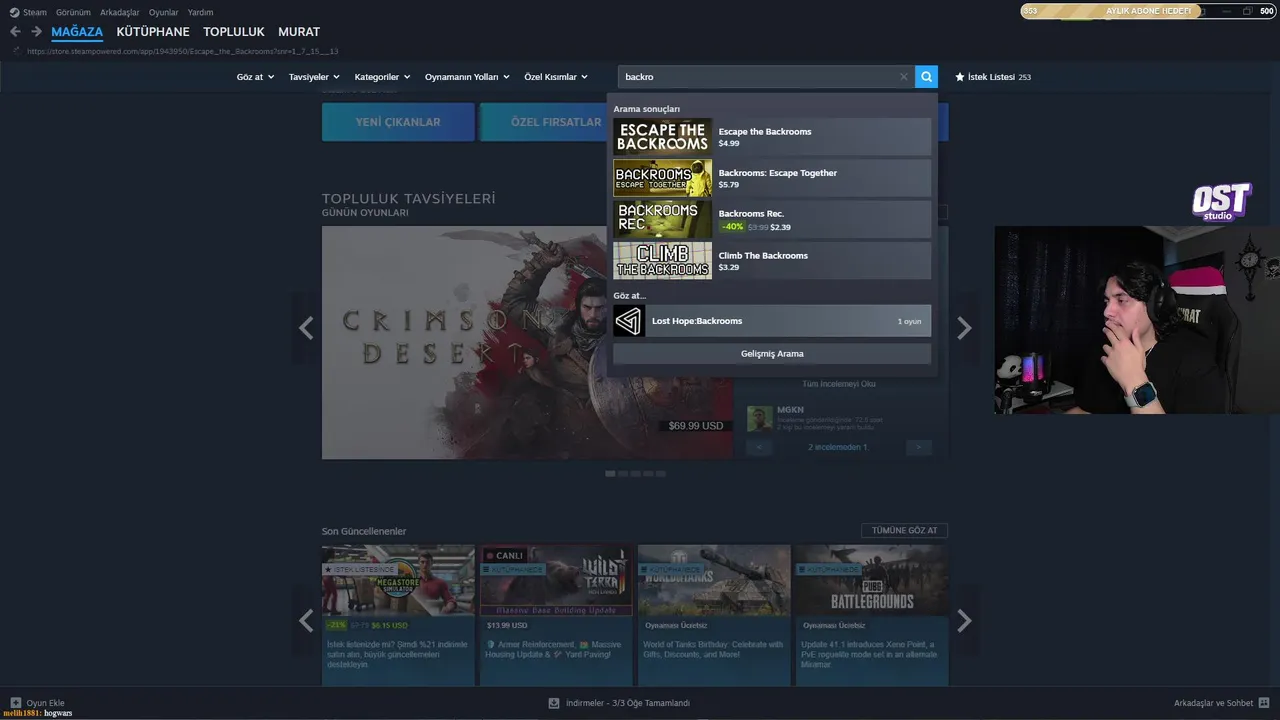Screen dimensions: 1280x720
Task: Click the MGKN reviewer avatar
Action: (760, 418)
